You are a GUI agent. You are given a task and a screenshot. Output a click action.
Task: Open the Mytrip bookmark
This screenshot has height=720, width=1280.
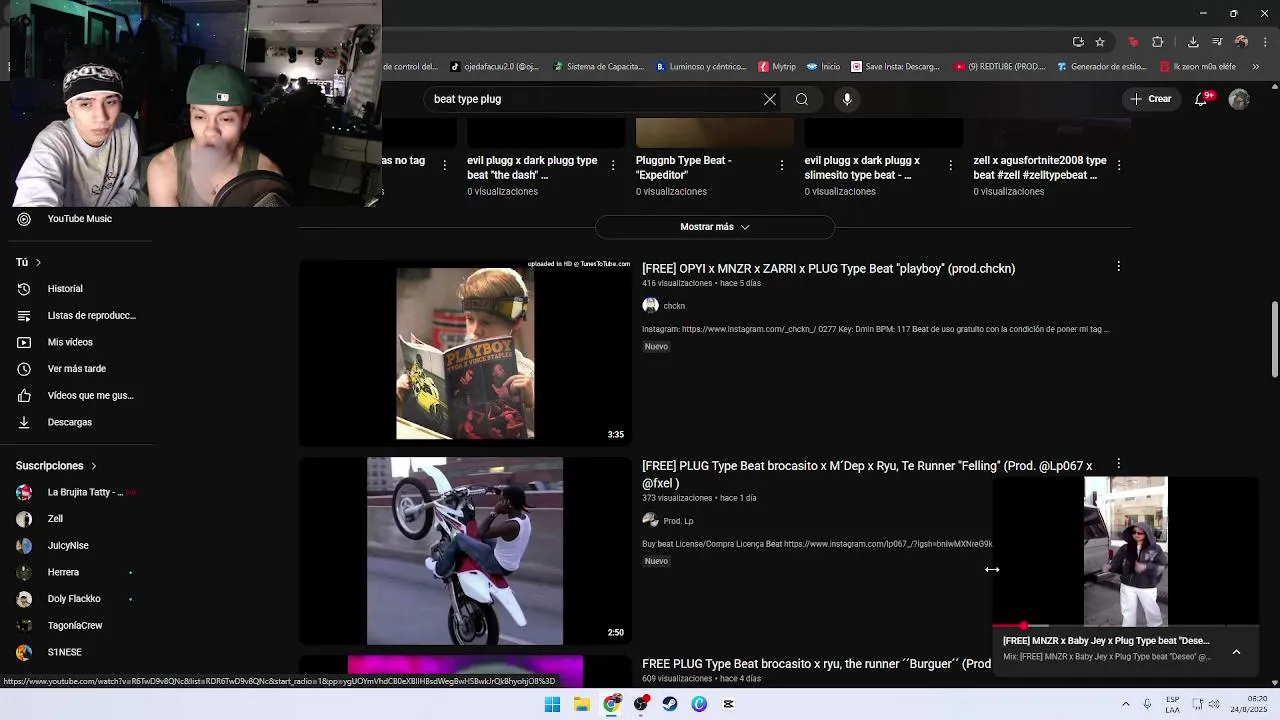777,67
